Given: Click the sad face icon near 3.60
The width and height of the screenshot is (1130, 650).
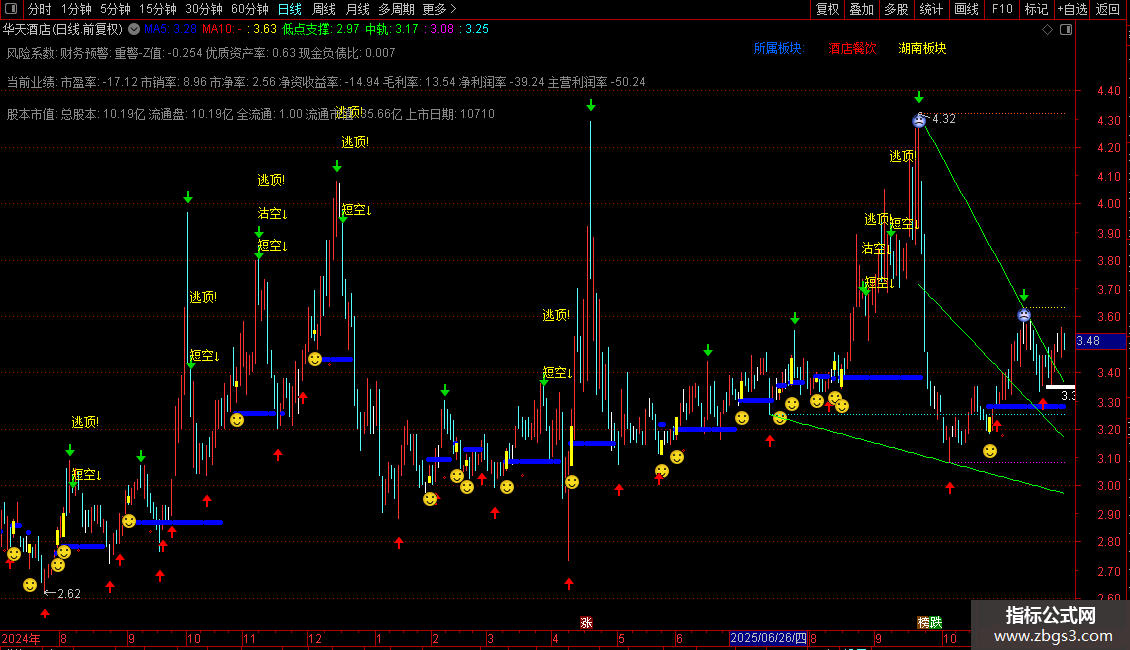Looking at the screenshot, I should coord(1024,315).
